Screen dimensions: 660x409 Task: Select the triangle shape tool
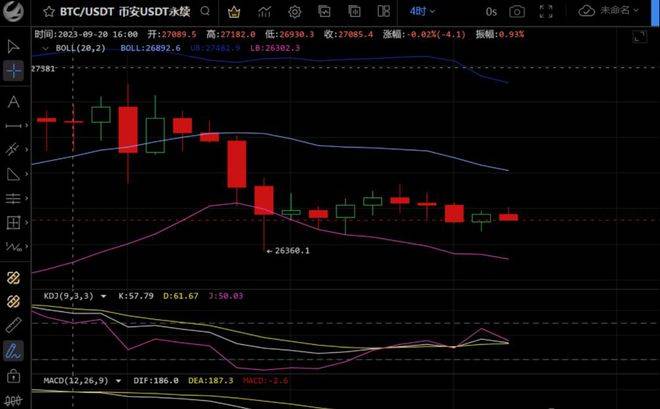(13, 174)
